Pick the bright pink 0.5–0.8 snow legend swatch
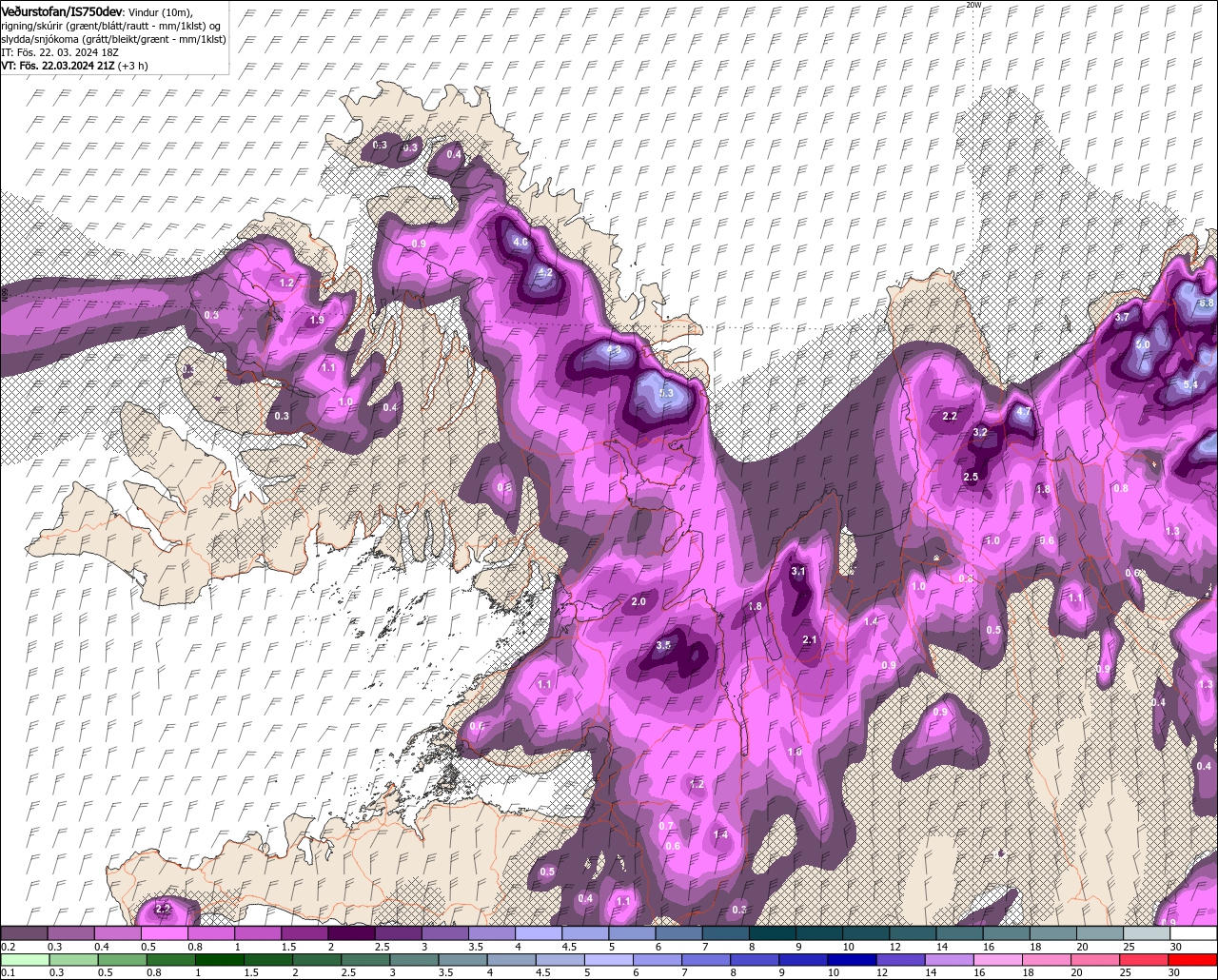Viewport: 1218px width, 980px height. coord(166,933)
